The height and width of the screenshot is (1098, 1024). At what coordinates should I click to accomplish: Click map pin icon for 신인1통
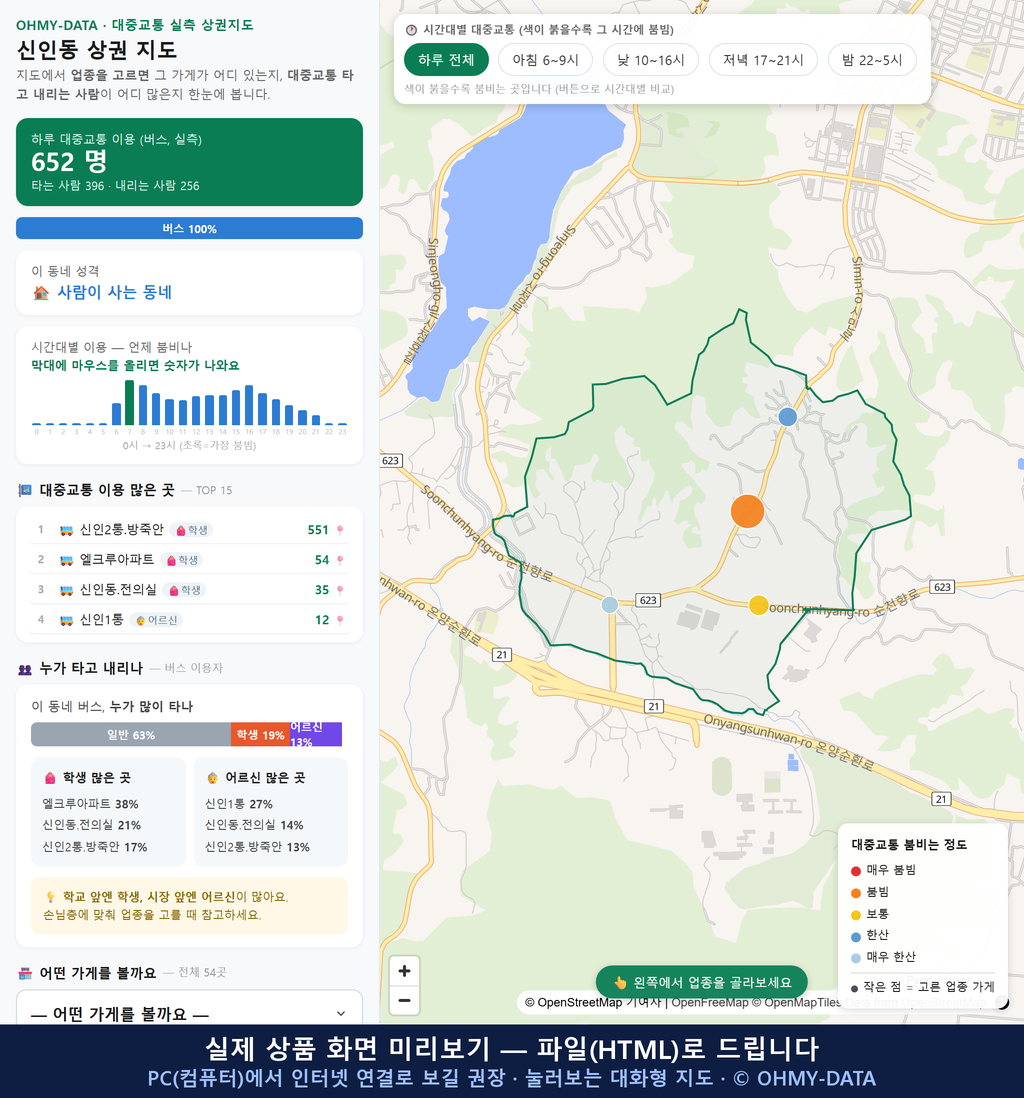(340, 620)
